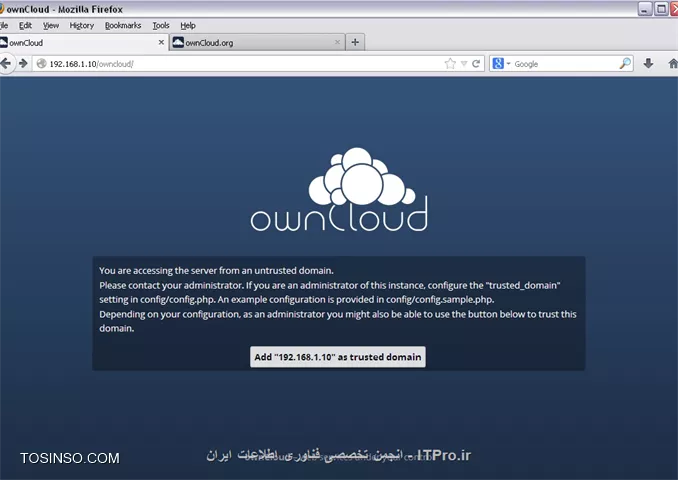Close the ownCloud.org tab

337,42
